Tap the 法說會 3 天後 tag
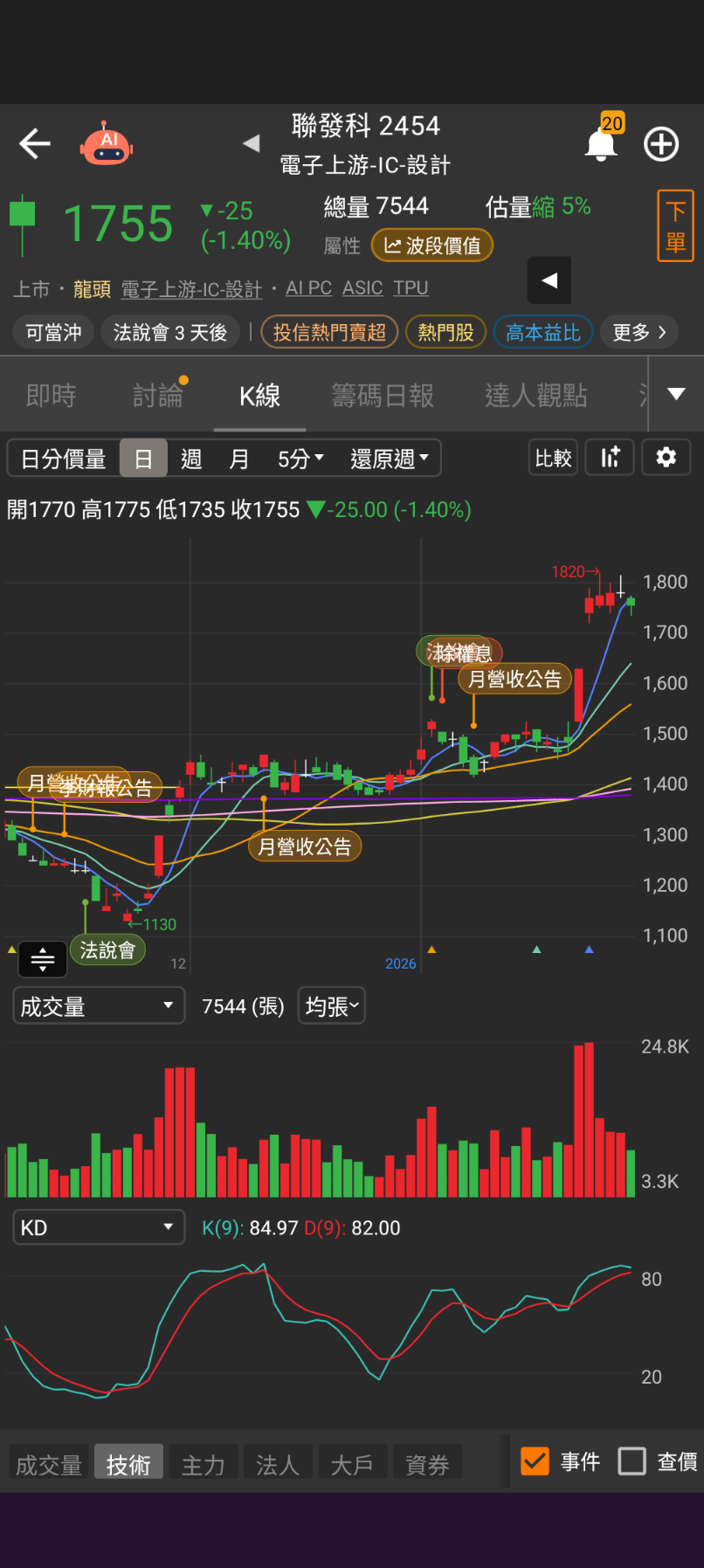 [x=170, y=332]
